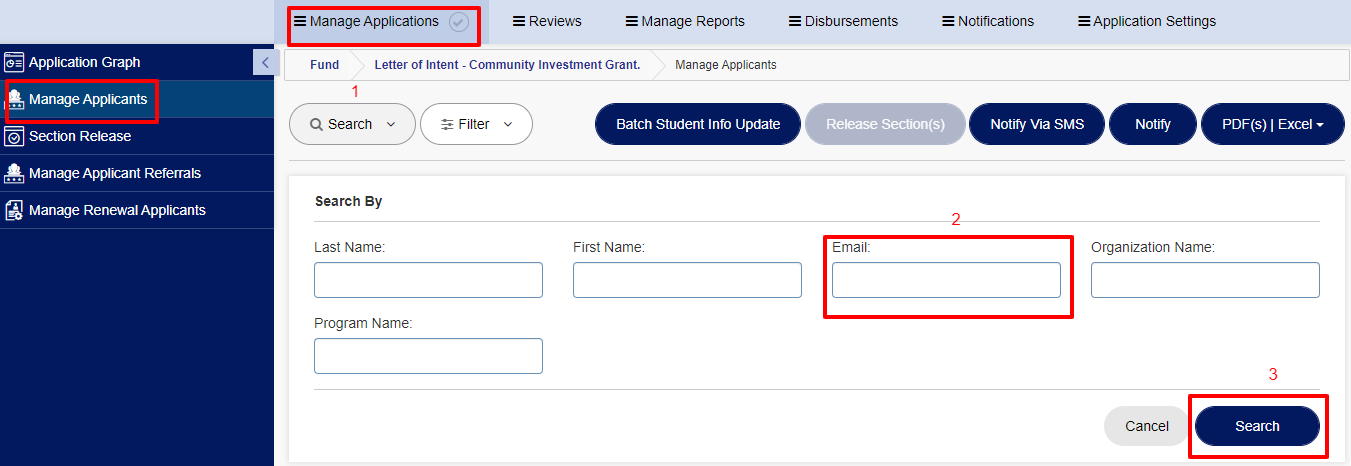
Task: Open the PDF(s) | Excel export dropdown
Action: [x=1272, y=124]
